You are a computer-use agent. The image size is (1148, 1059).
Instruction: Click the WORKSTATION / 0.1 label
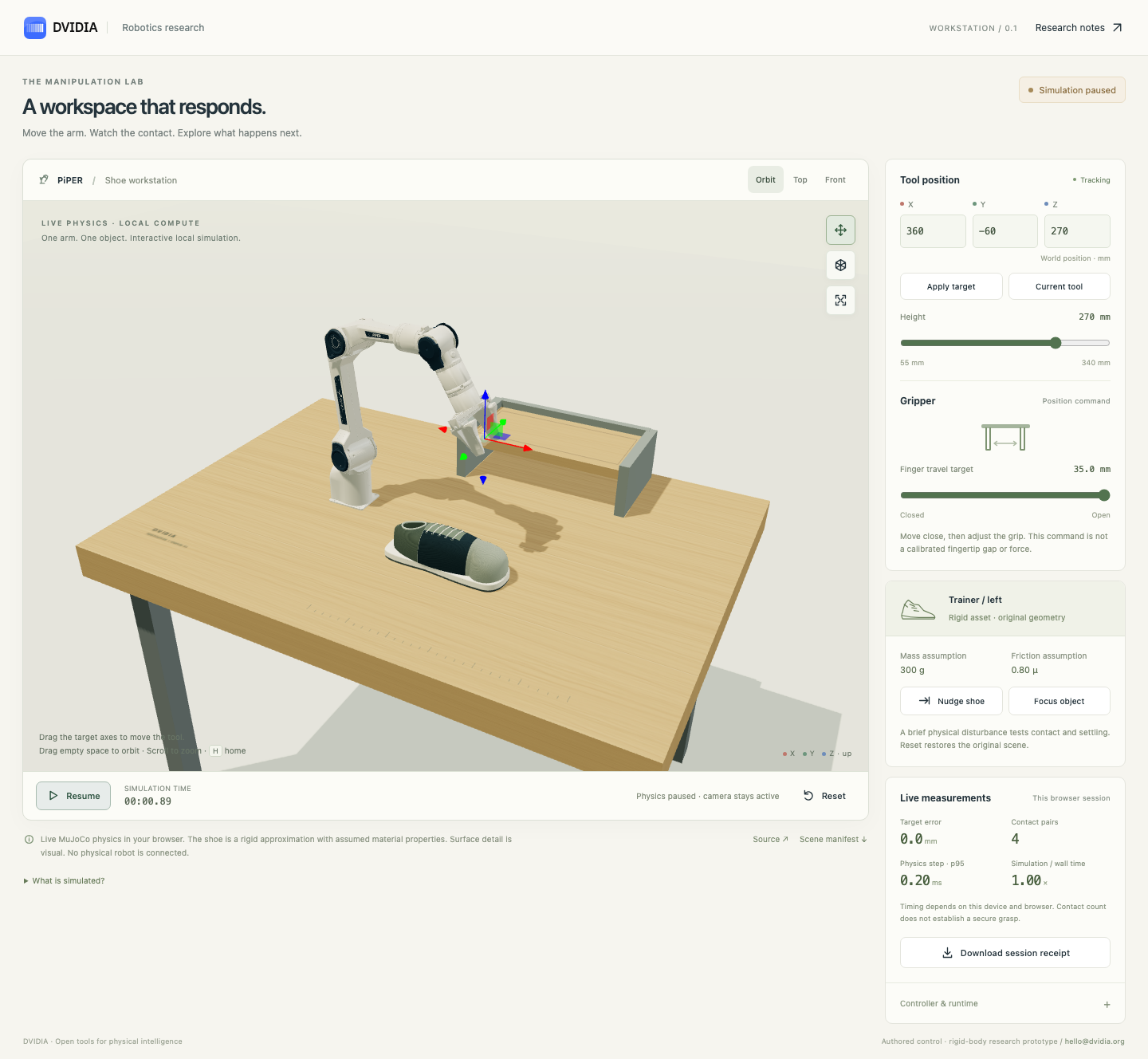tap(973, 28)
